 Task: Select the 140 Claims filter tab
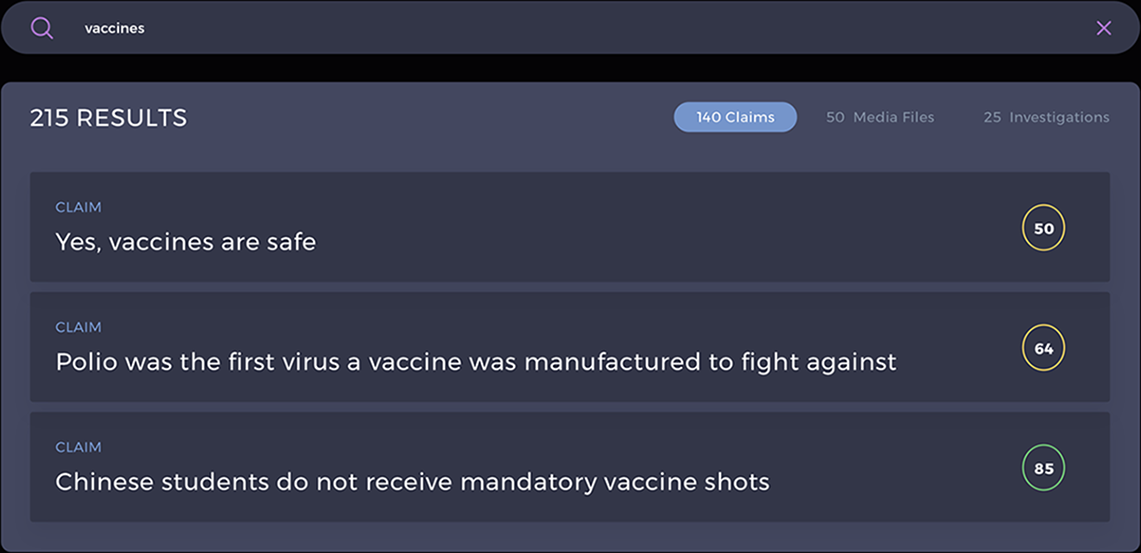pos(735,117)
